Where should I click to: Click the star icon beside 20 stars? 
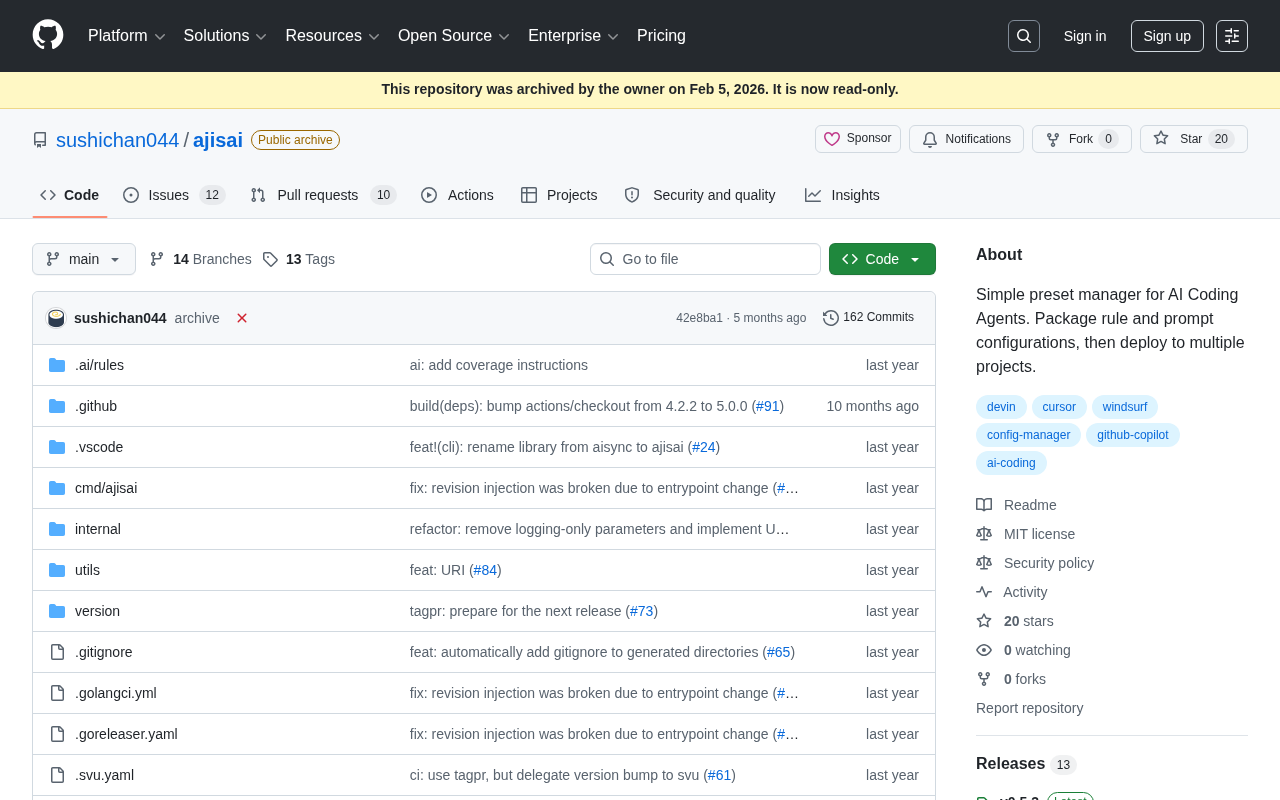[x=984, y=621]
